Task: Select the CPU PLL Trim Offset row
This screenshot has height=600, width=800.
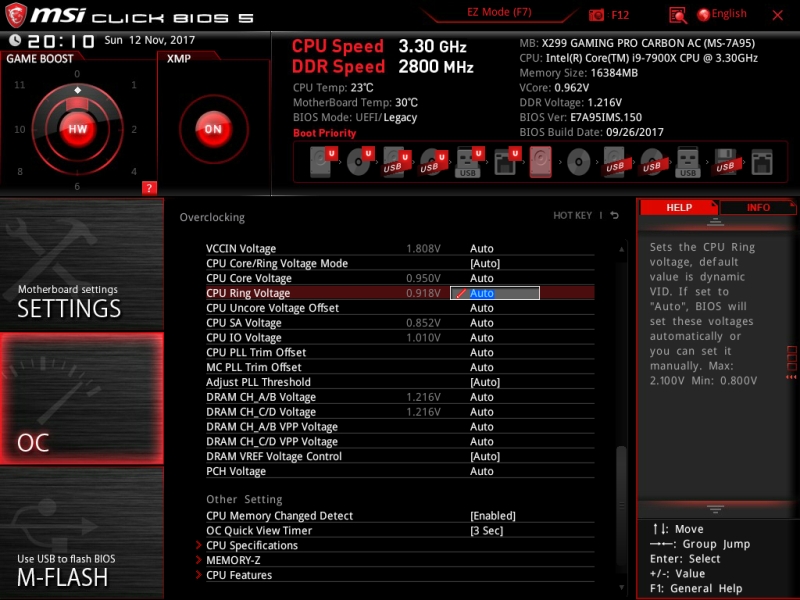Action: [x=400, y=353]
